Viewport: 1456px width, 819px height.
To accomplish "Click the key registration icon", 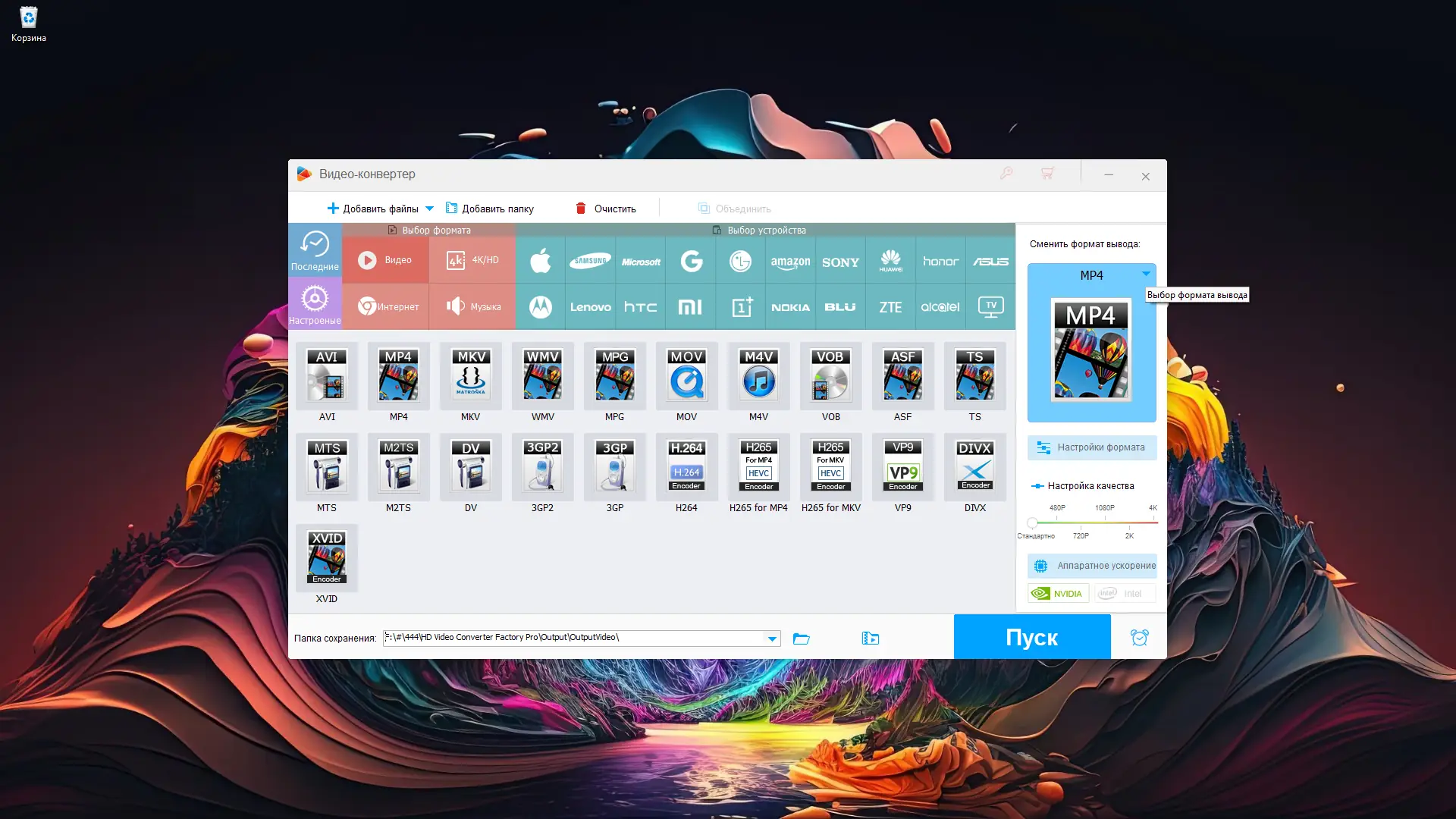I will (x=1006, y=174).
